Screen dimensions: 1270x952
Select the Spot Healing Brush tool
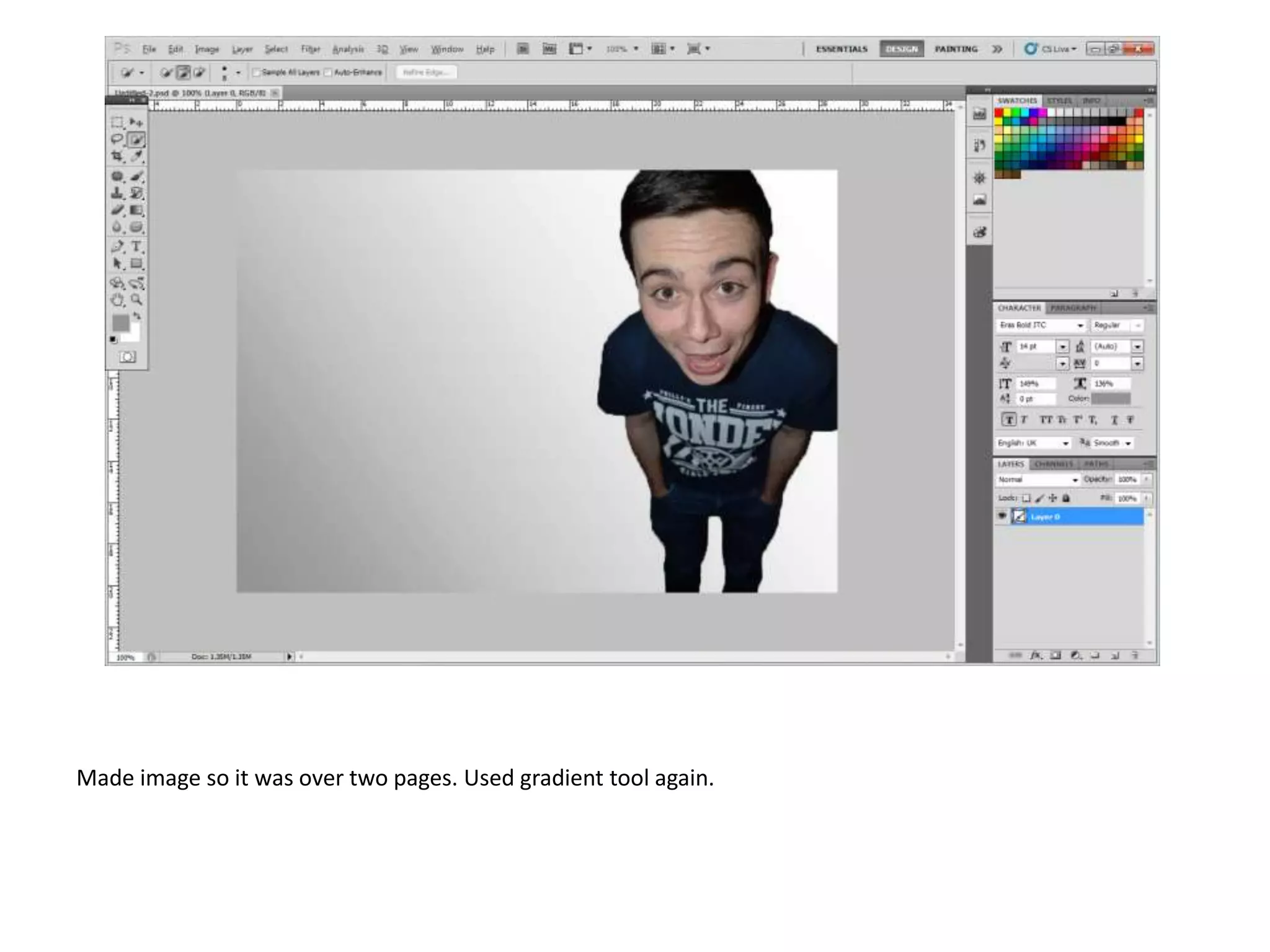[x=117, y=176]
